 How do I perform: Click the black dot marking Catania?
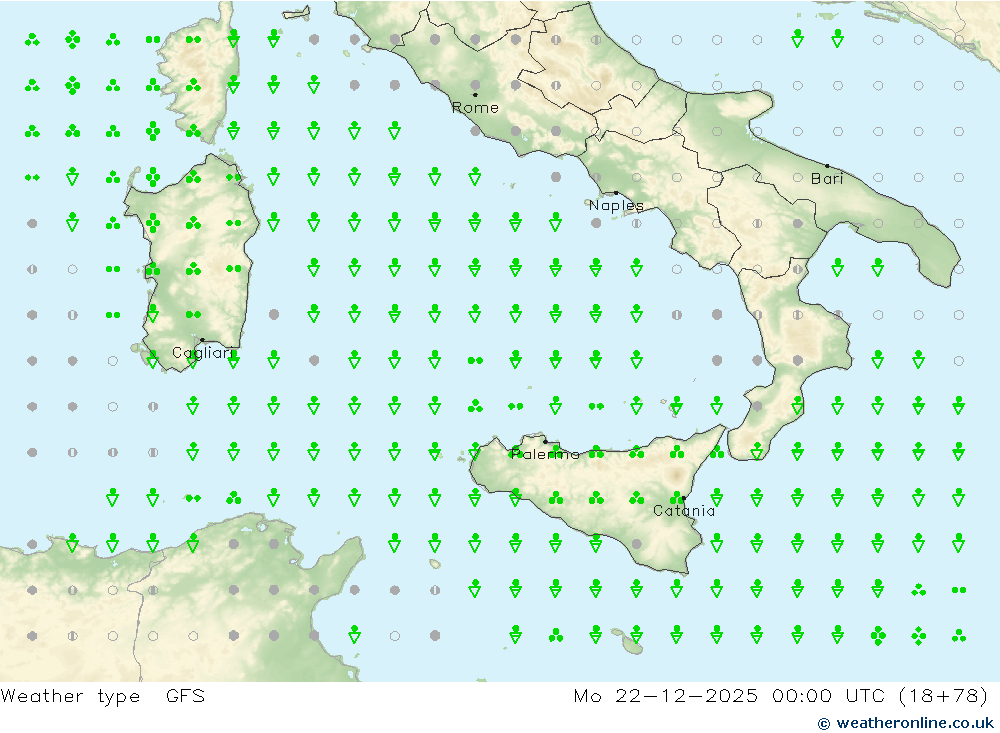[684, 498]
